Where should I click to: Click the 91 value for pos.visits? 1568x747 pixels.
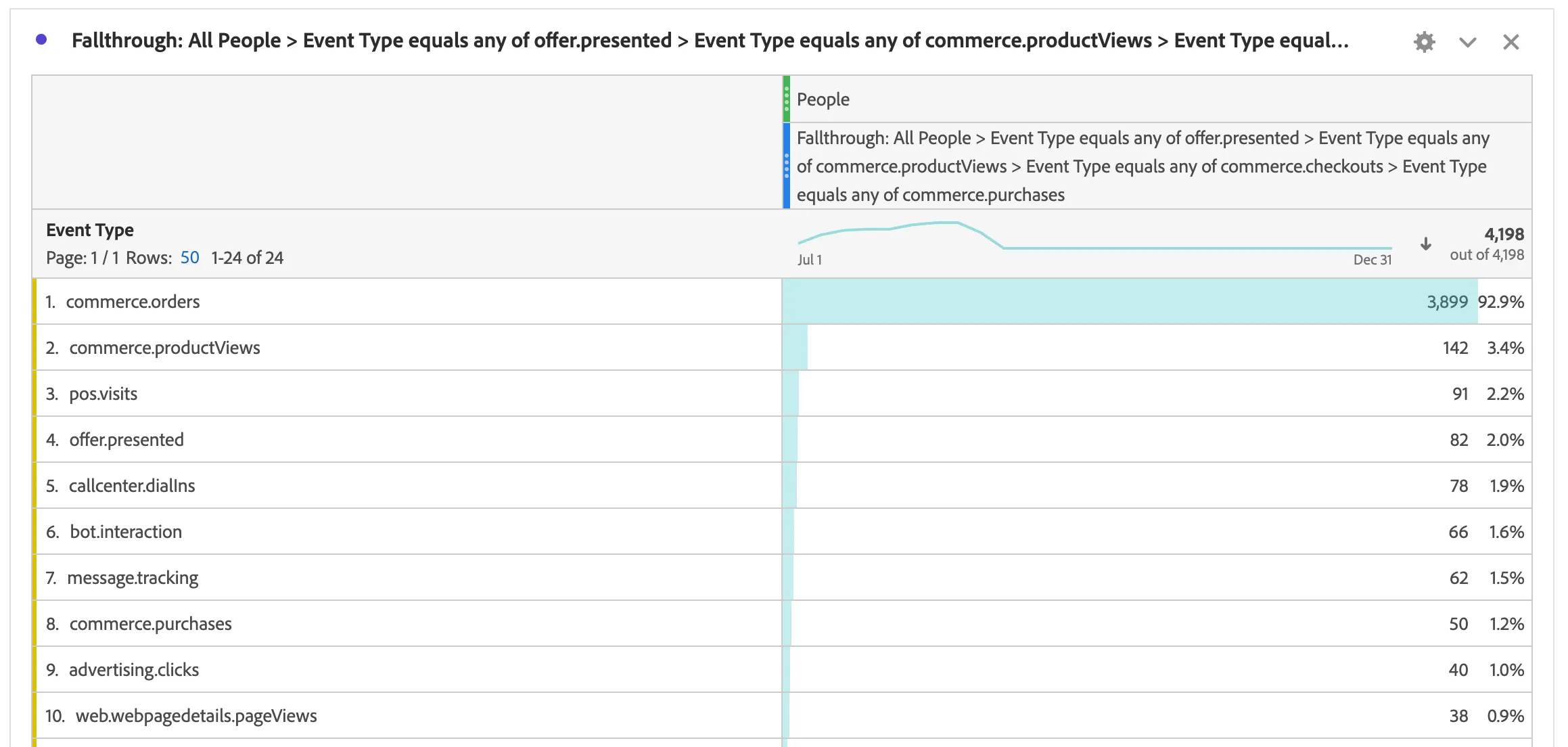coord(1460,394)
